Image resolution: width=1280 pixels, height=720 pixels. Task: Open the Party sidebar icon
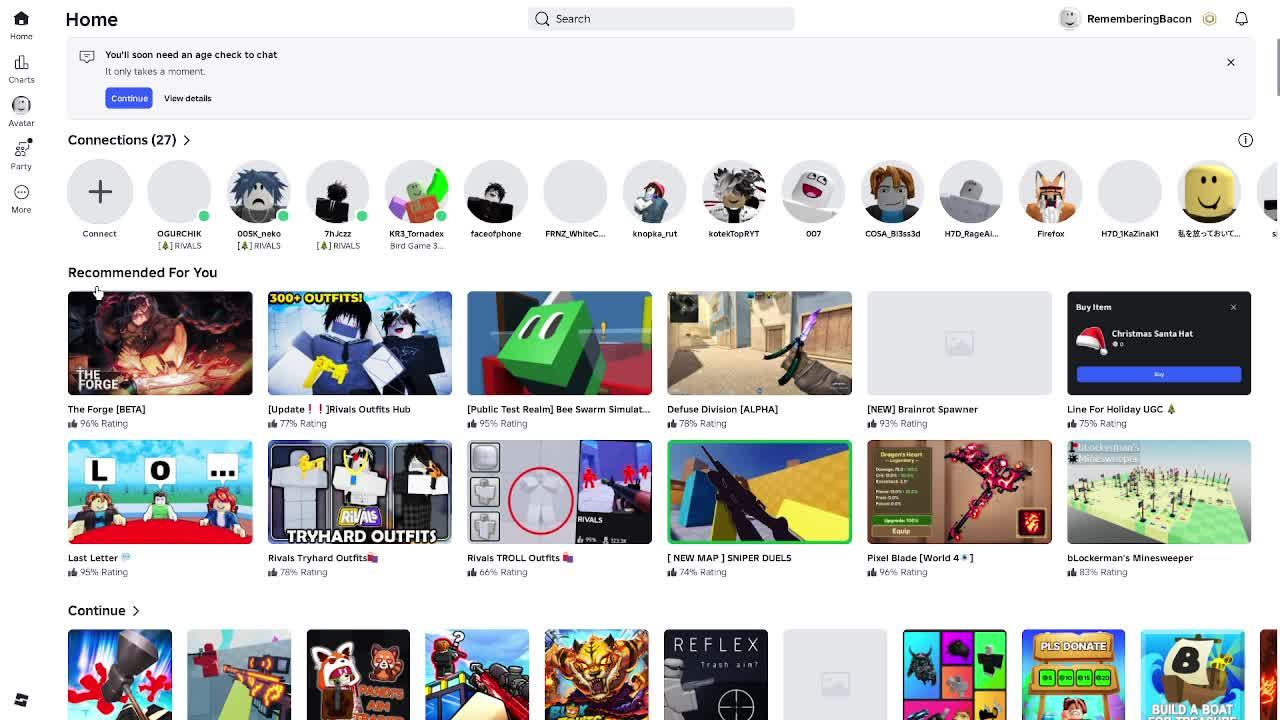(21, 155)
